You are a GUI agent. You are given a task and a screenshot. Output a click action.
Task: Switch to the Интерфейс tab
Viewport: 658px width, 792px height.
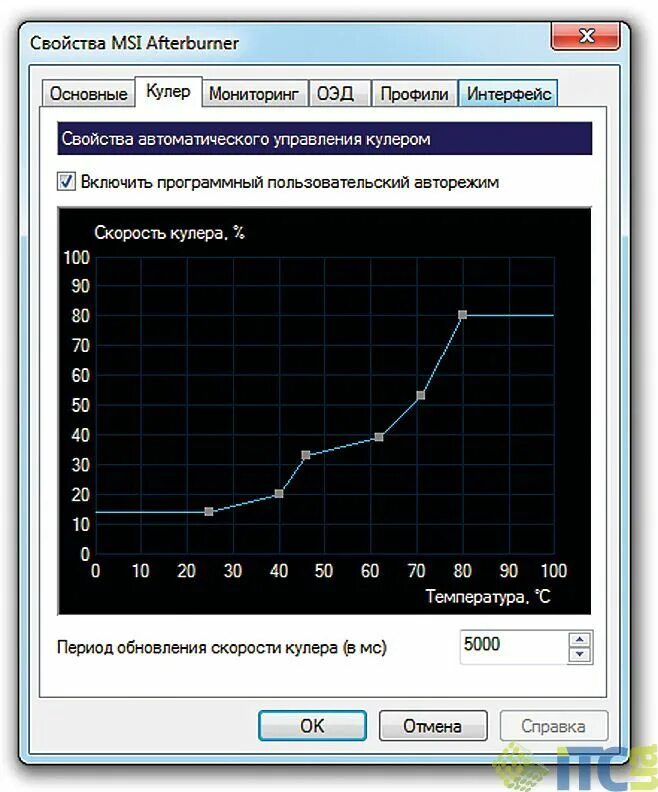pos(509,93)
